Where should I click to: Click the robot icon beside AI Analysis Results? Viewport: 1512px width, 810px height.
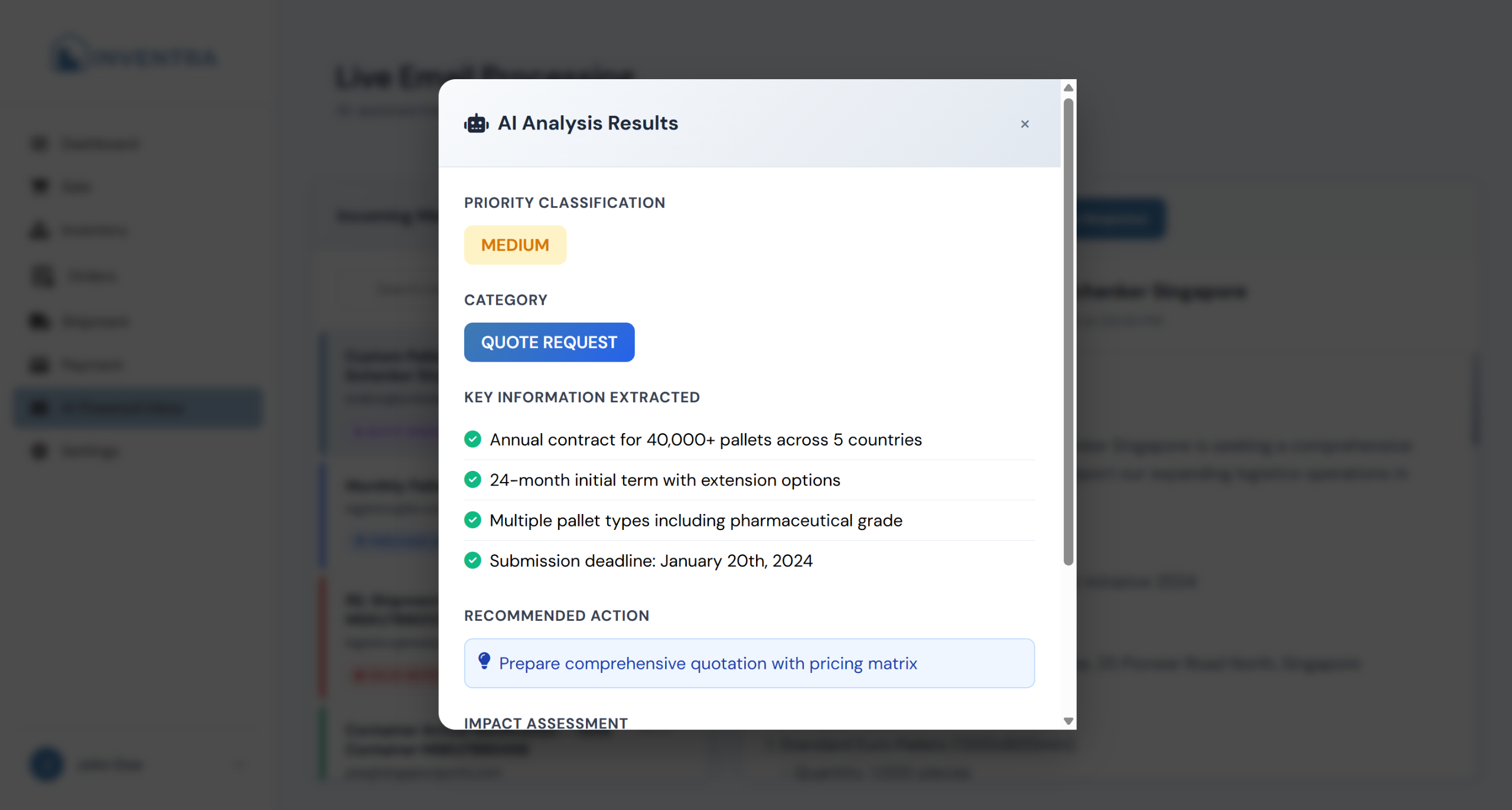tap(476, 123)
